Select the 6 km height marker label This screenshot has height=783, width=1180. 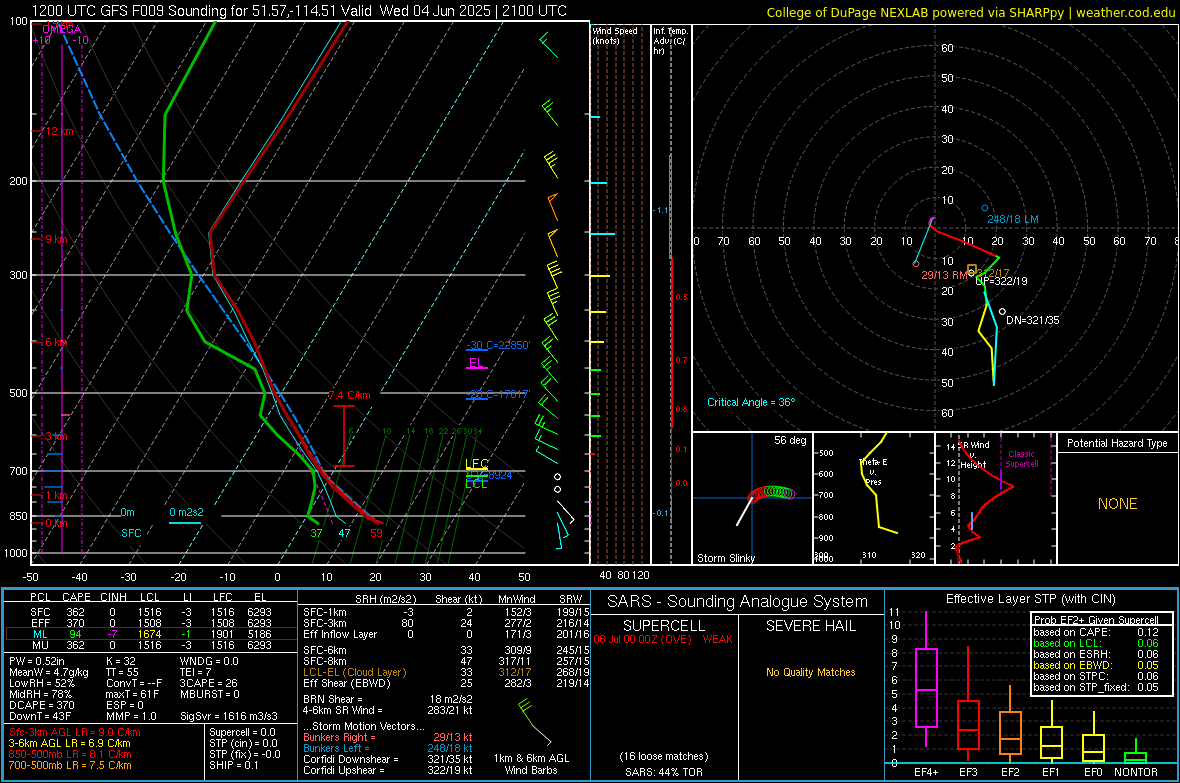point(56,342)
